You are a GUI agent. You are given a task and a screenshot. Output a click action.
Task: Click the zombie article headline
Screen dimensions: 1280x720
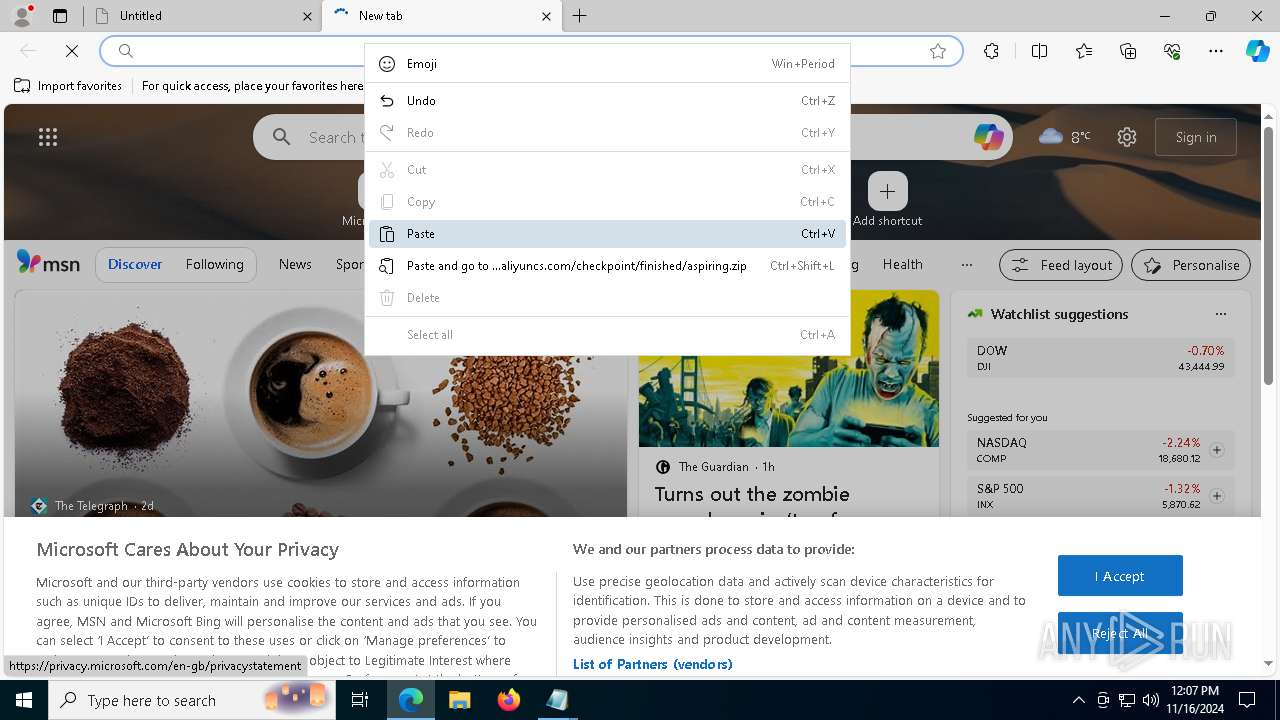pyautogui.click(x=752, y=504)
